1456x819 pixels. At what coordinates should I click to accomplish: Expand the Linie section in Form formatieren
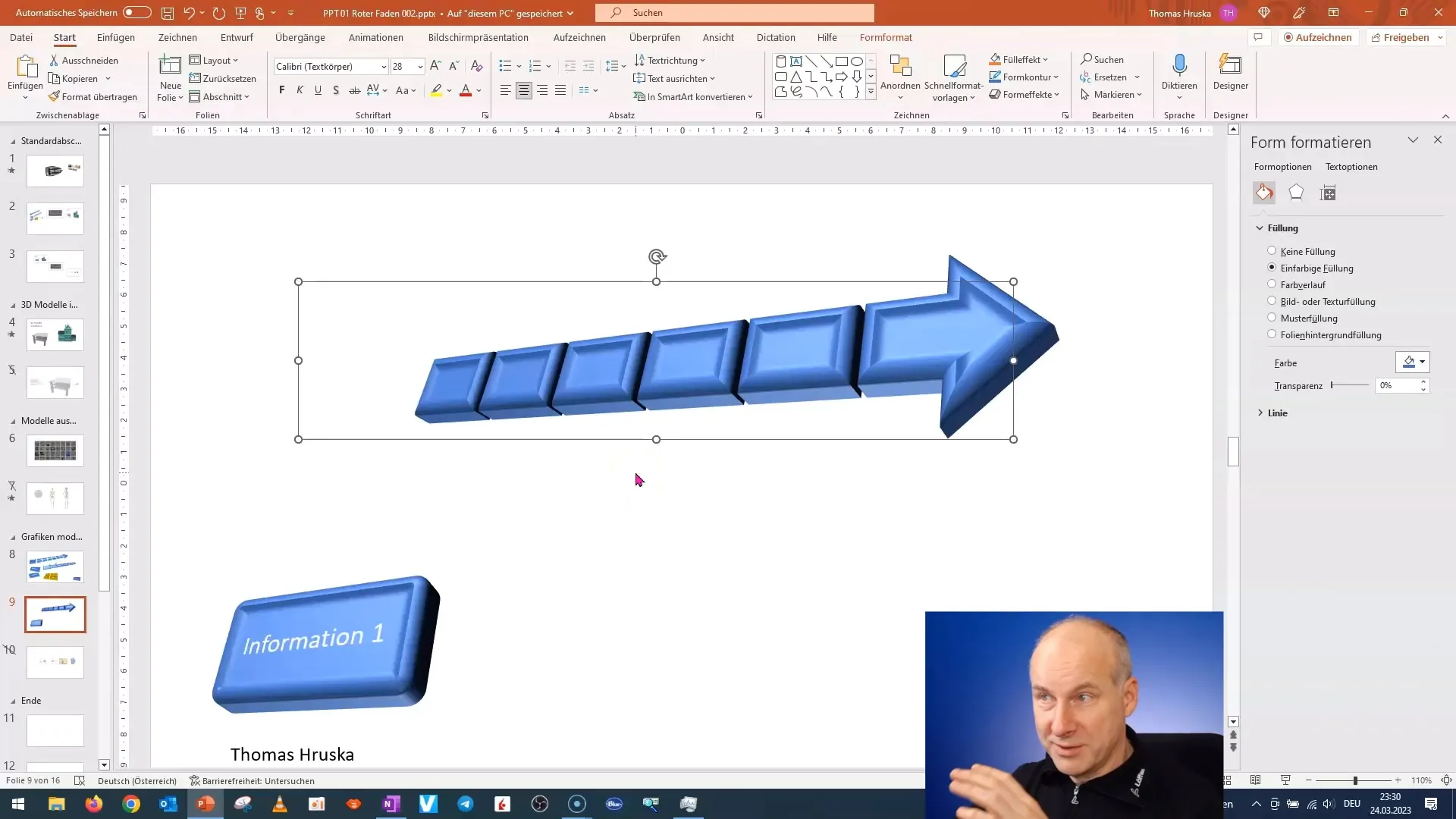pos(1279,412)
